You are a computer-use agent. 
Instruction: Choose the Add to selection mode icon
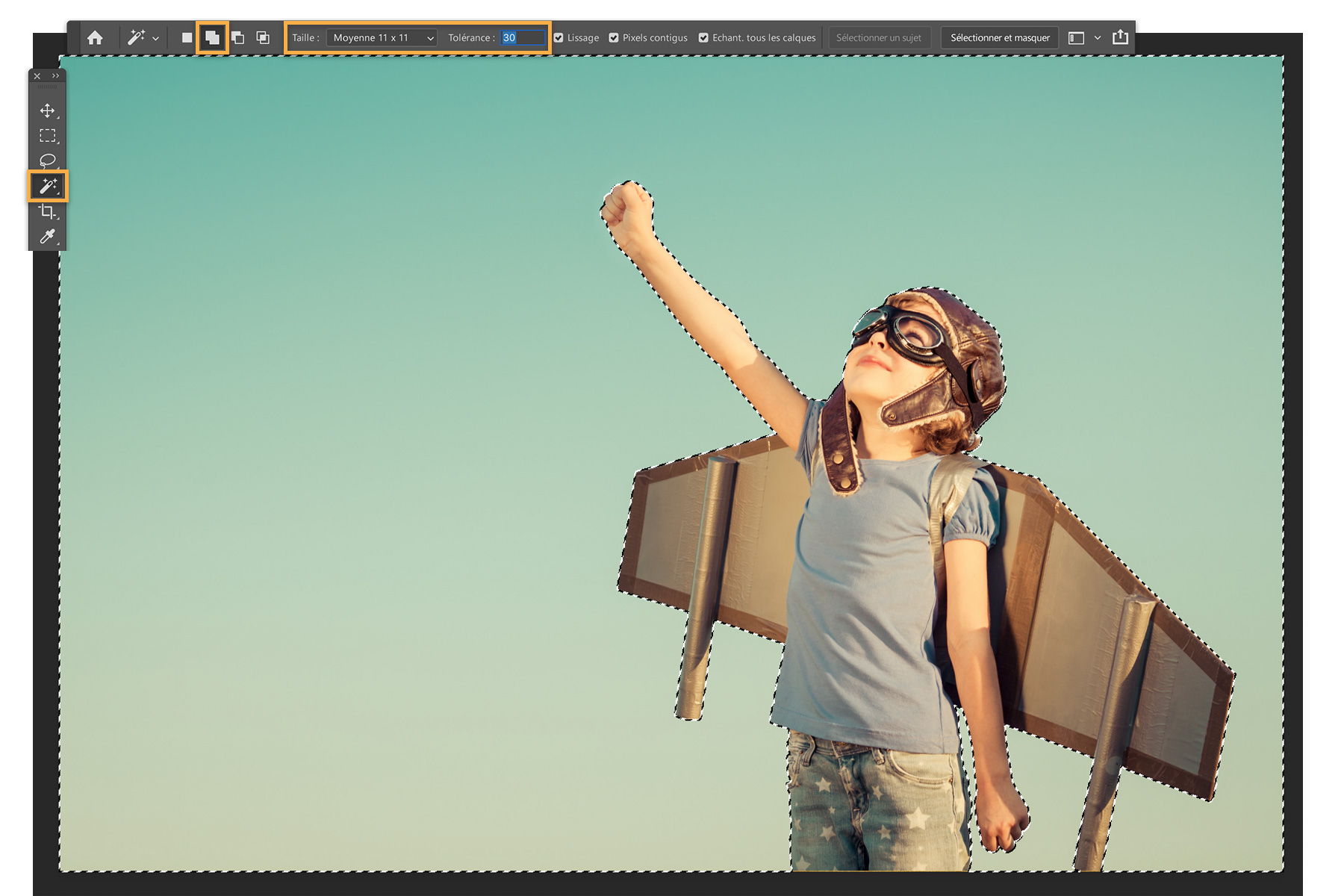point(212,38)
